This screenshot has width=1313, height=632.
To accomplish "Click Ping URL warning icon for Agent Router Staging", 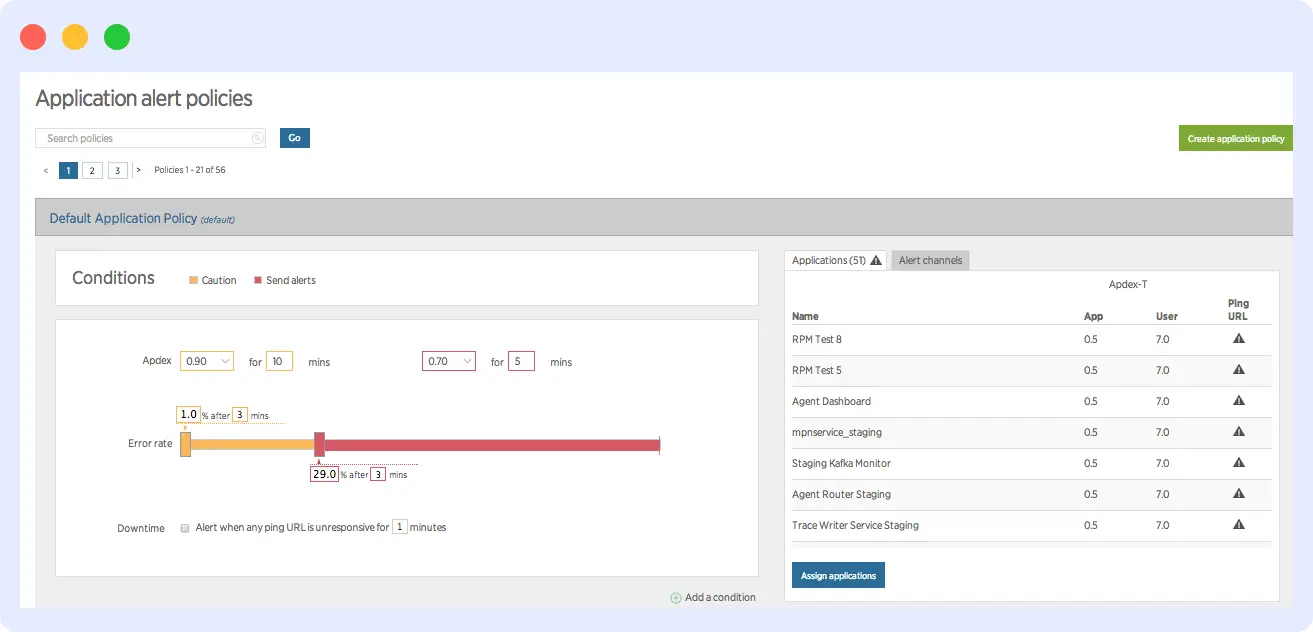I will (x=1238, y=494).
